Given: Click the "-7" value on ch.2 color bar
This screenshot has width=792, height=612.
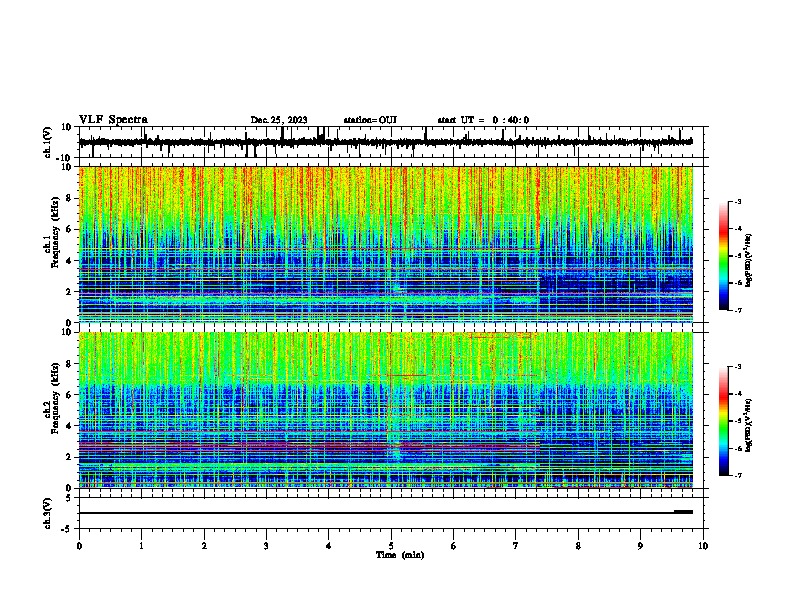Looking at the screenshot, I should pos(738,475).
